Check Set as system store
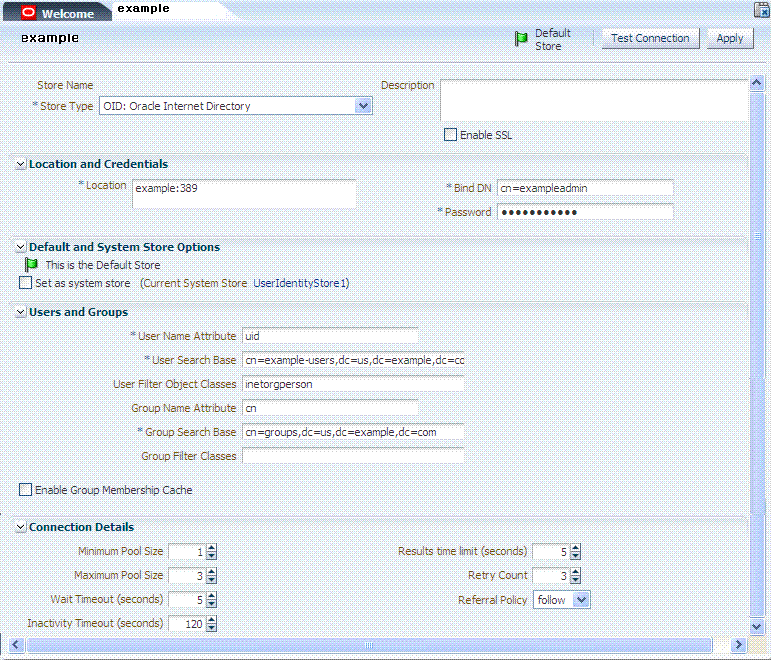This screenshot has width=771, height=660. click(x=26, y=283)
